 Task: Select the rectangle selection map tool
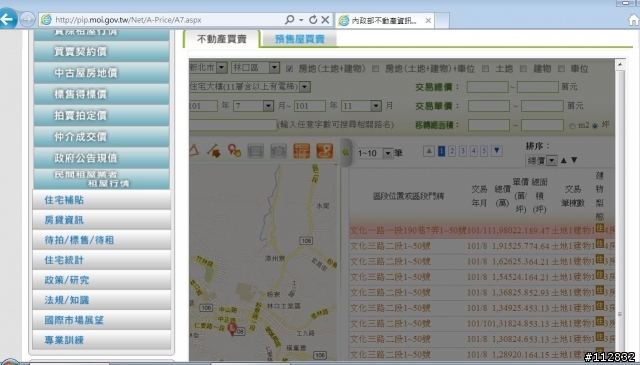[256, 151]
